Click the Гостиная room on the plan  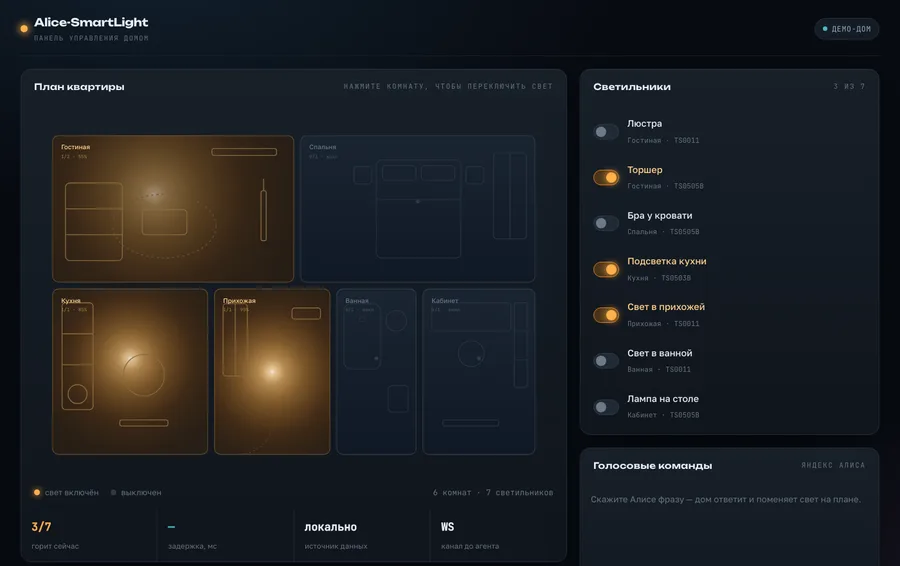[173, 208]
